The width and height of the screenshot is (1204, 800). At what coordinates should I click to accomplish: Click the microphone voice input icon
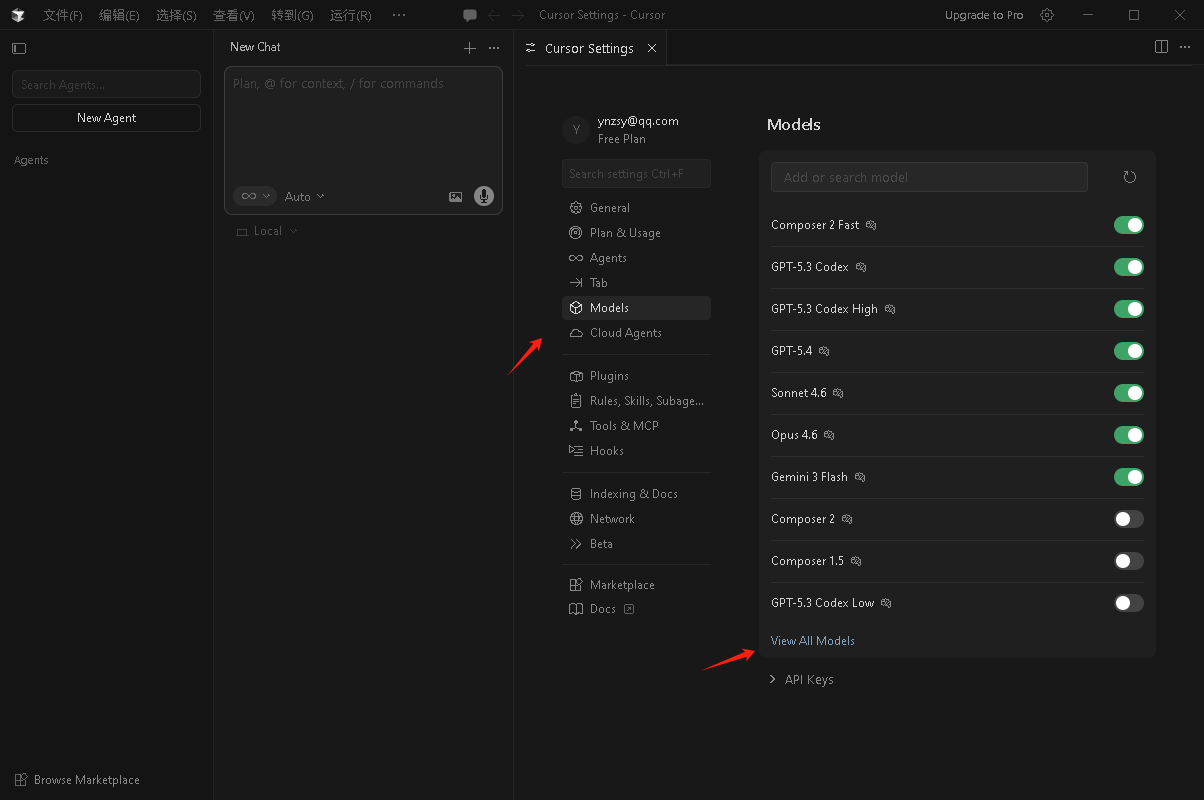484,196
